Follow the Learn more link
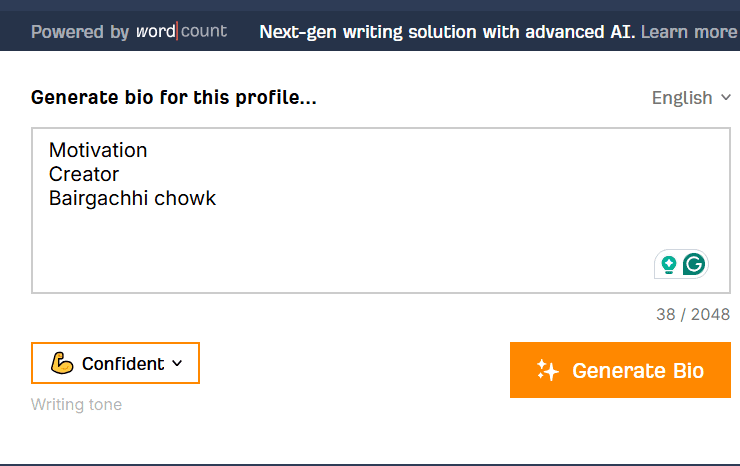 point(688,31)
